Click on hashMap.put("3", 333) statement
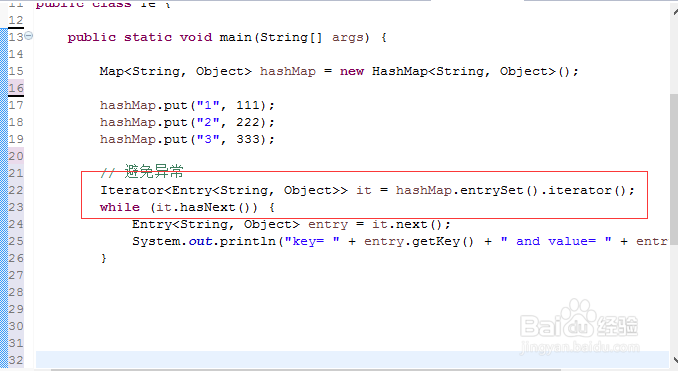Screen dimensions: 678x371 click(x=187, y=139)
